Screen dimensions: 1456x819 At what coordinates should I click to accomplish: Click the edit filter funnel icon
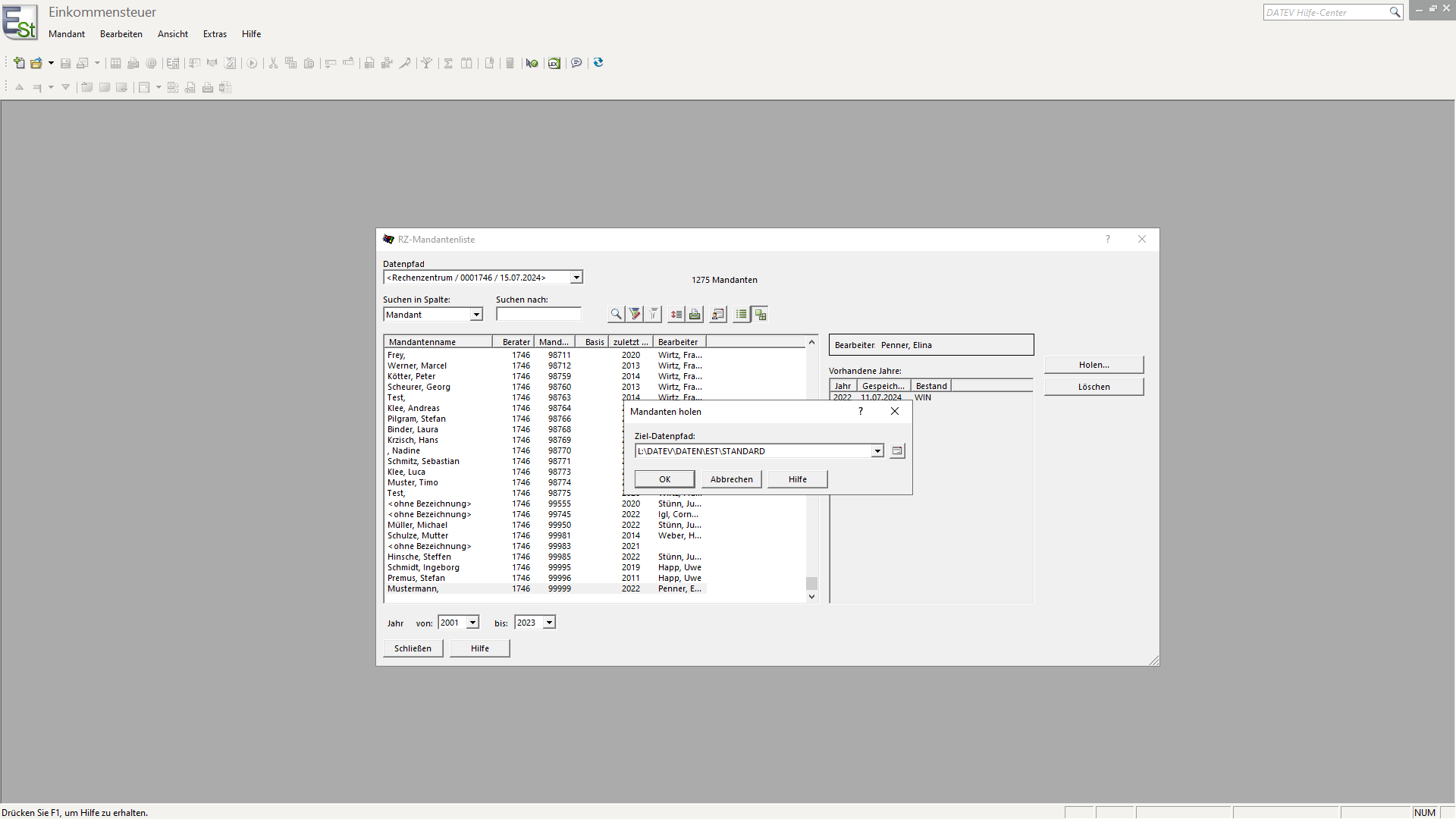pos(635,314)
